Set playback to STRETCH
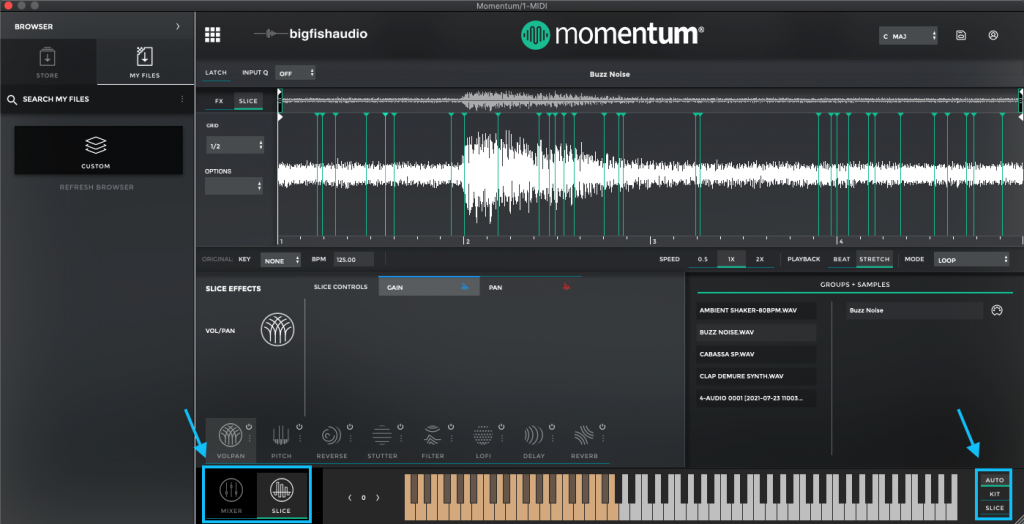This screenshot has width=1024, height=524. coord(874,259)
